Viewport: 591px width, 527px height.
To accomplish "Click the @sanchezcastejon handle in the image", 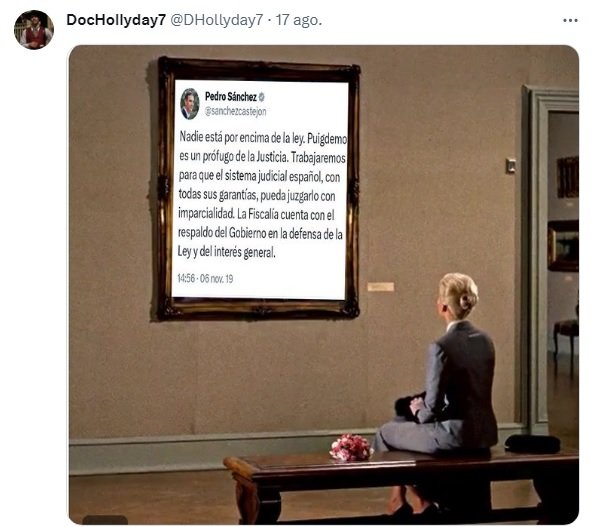I will click(x=236, y=112).
